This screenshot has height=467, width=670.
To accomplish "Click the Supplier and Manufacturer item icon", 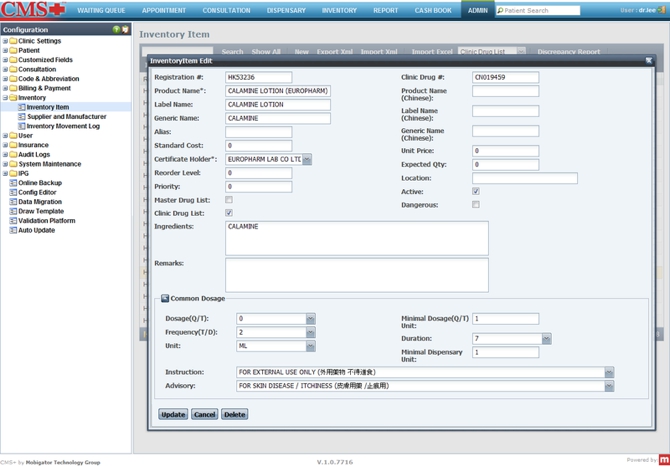I will 21,117.
